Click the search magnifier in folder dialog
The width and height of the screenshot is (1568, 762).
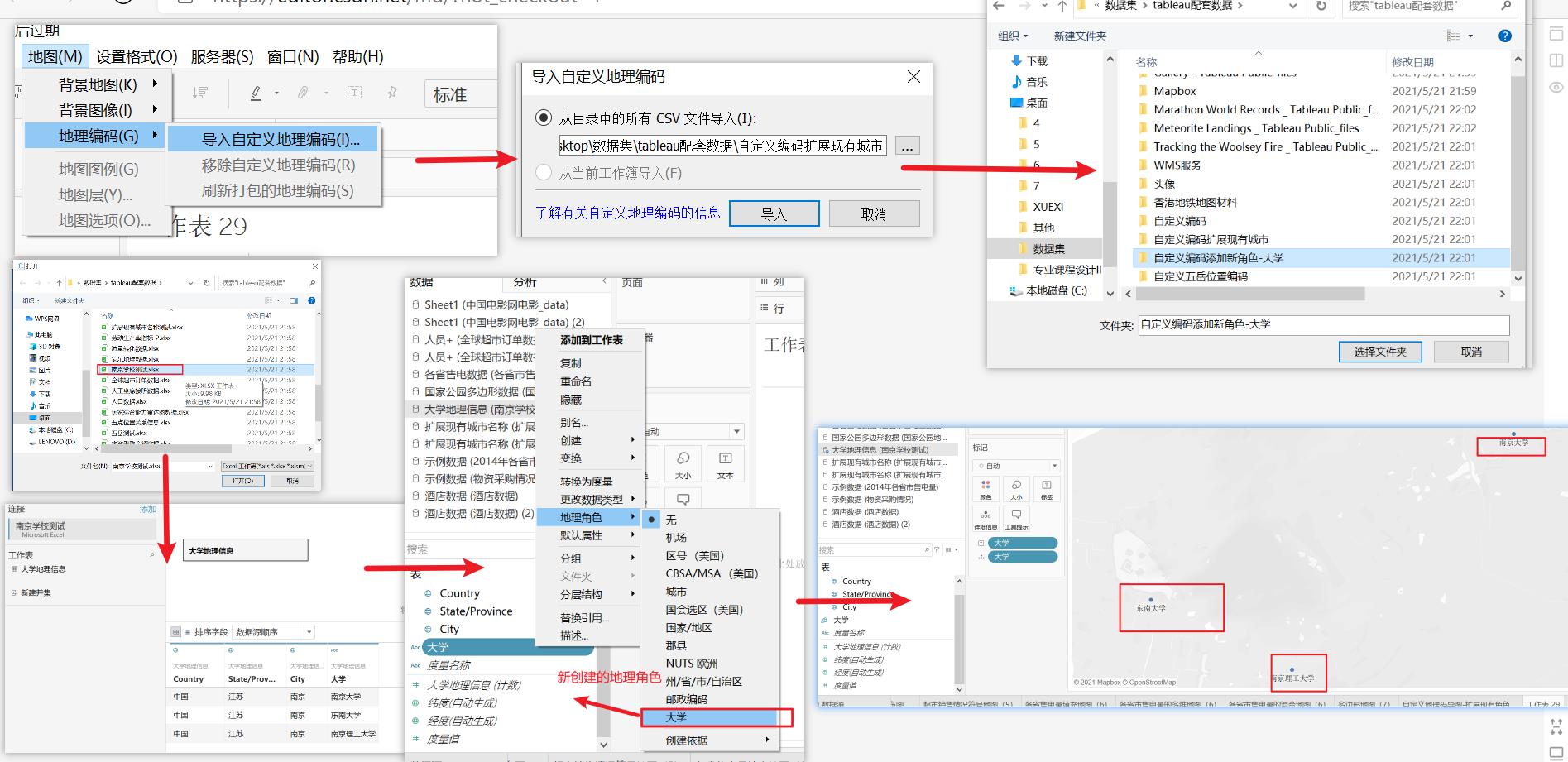1505,7
